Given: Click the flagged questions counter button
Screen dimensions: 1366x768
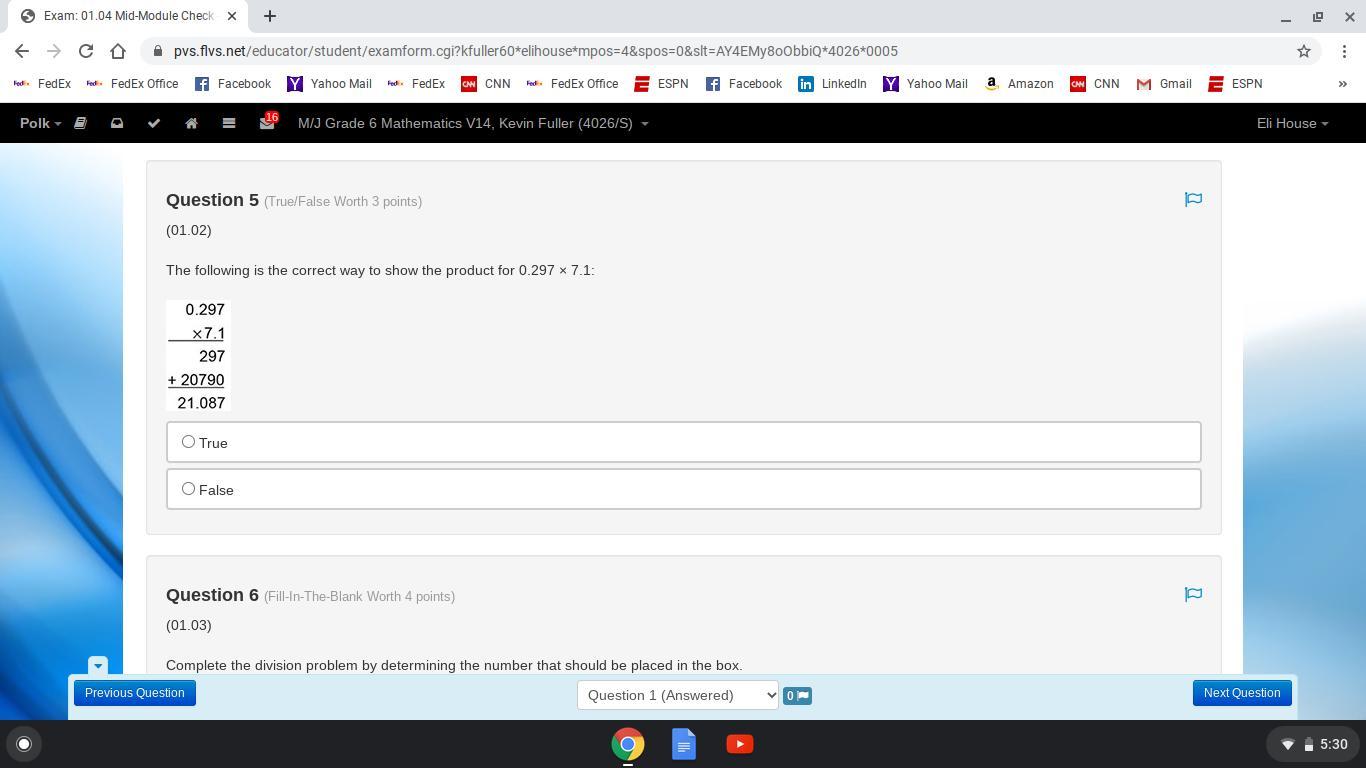Looking at the screenshot, I should pos(797,695).
